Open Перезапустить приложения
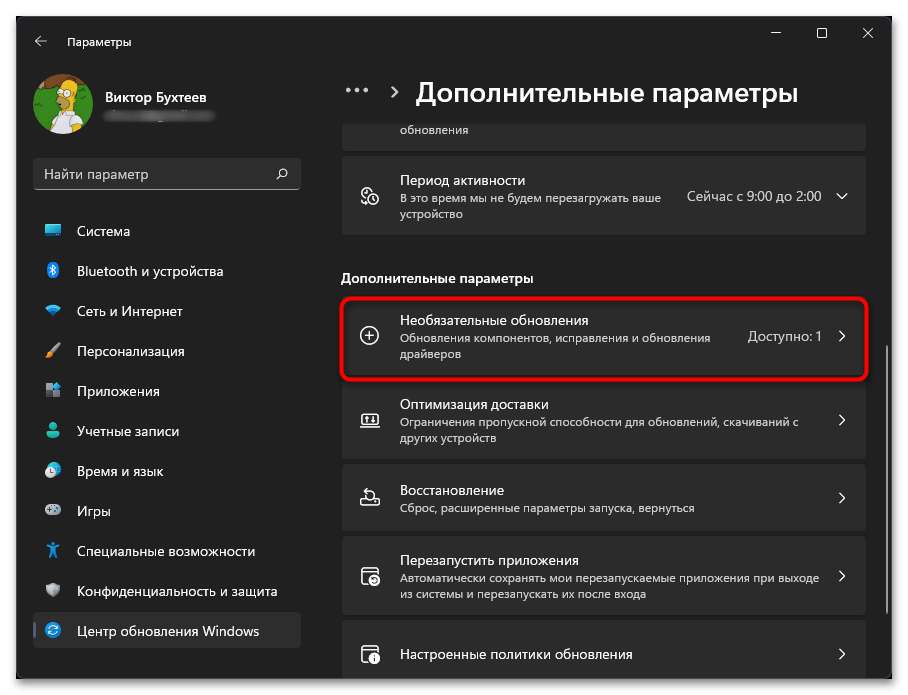The width and height of the screenshot is (908, 695). 604,576
